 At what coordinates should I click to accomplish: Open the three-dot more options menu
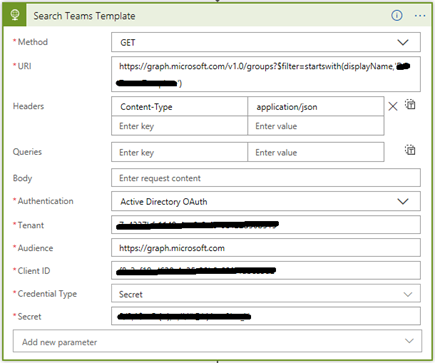(420, 16)
